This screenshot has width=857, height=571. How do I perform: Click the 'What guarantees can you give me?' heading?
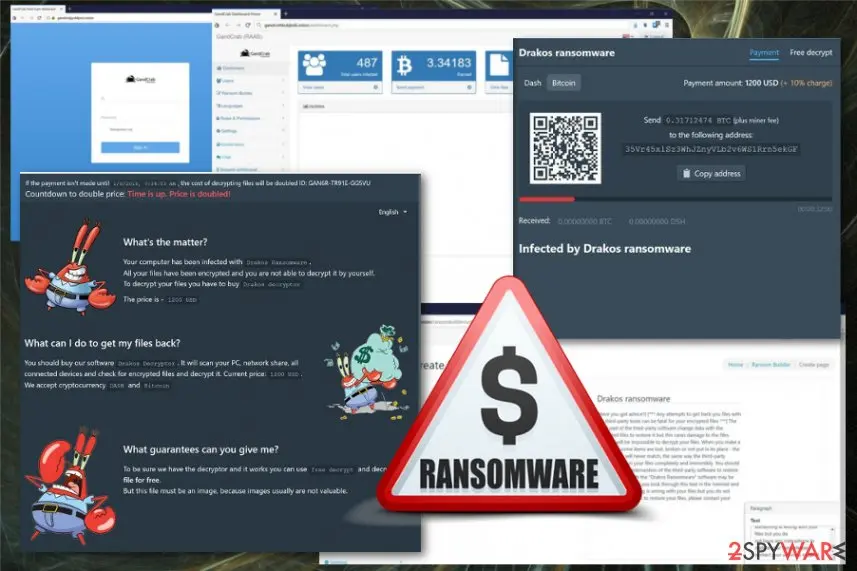click(201, 449)
